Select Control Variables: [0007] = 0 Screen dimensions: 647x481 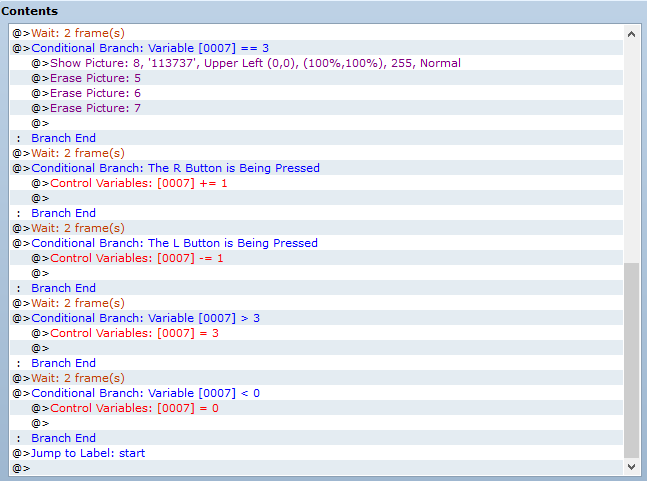pyautogui.click(x=316, y=408)
